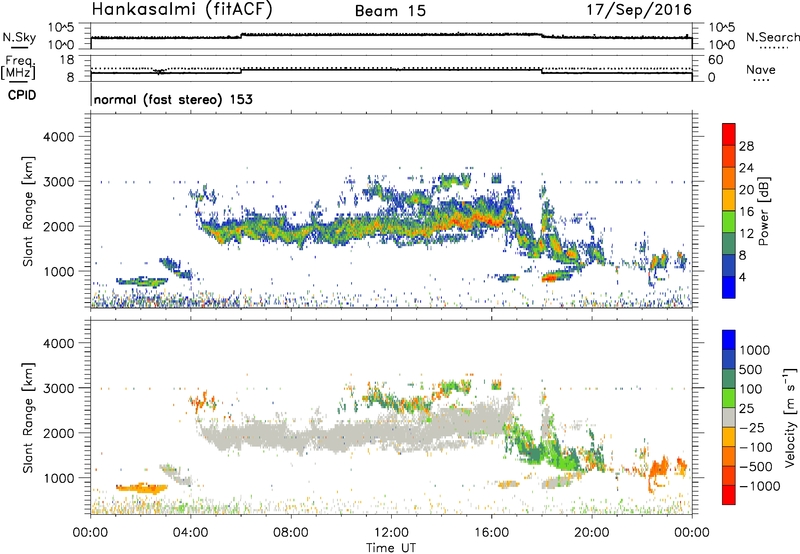Select the N.Search legend label
The height and width of the screenshot is (554, 800).
click(x=772, y=37)
